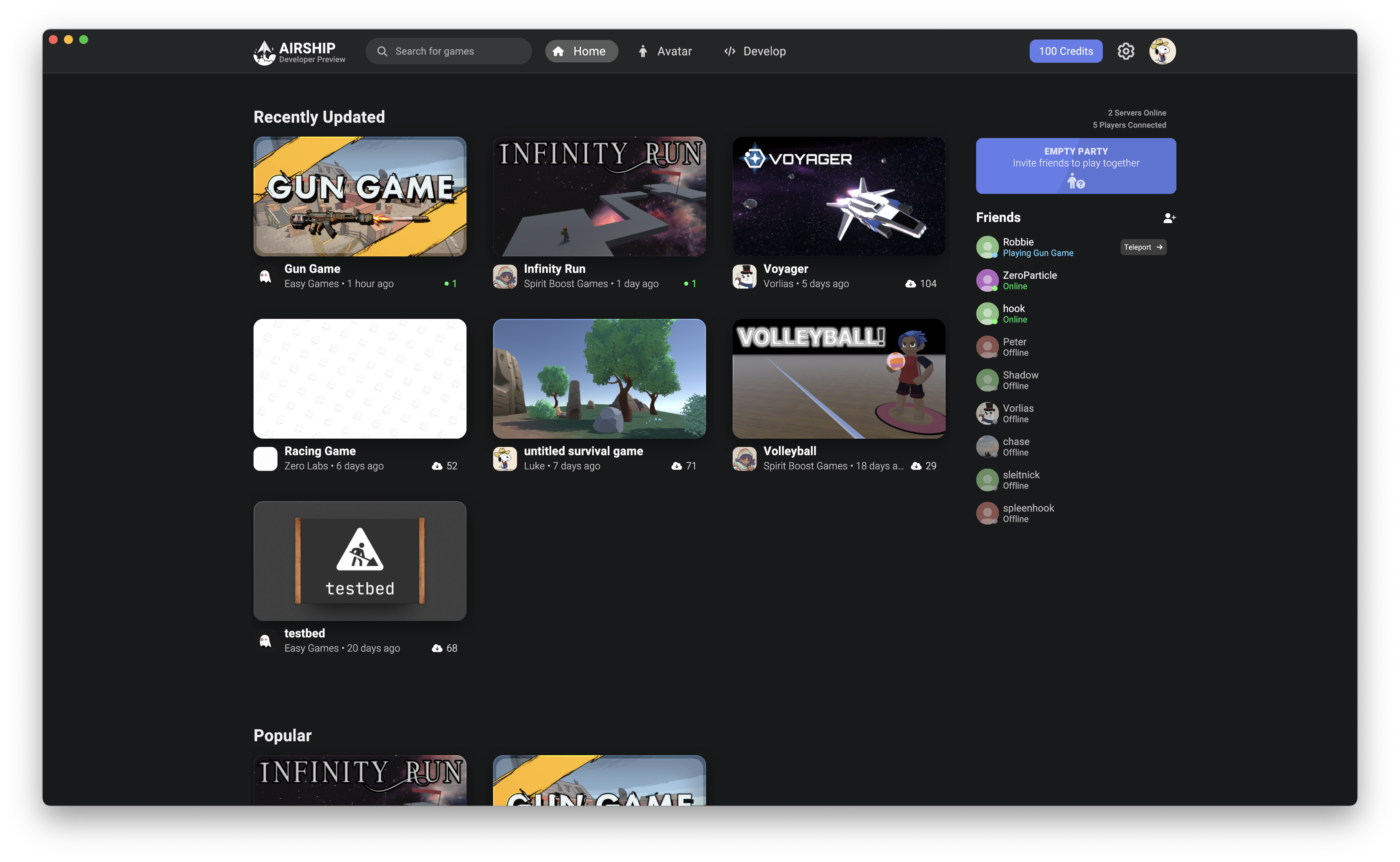This screenshot has width=1400, height=862.
Task: Click Vorlias developer icon under Voyager
Action: [x=744, y=277]
